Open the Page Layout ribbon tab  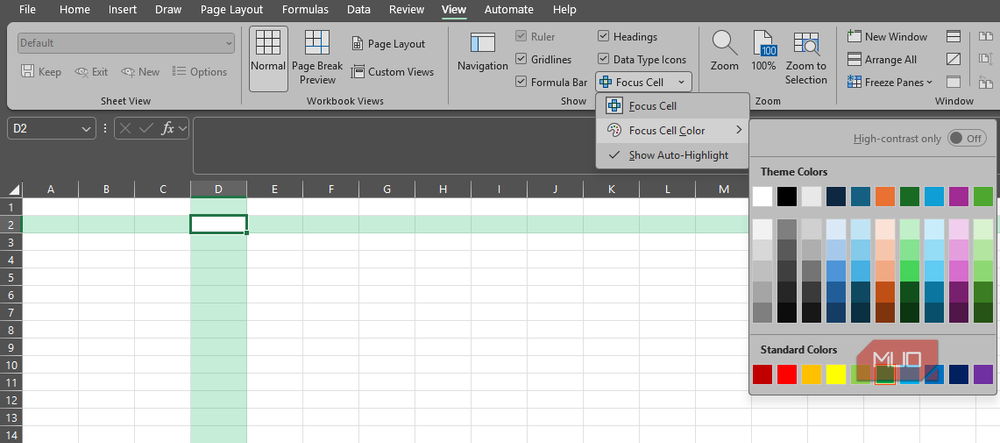point(232,10)
